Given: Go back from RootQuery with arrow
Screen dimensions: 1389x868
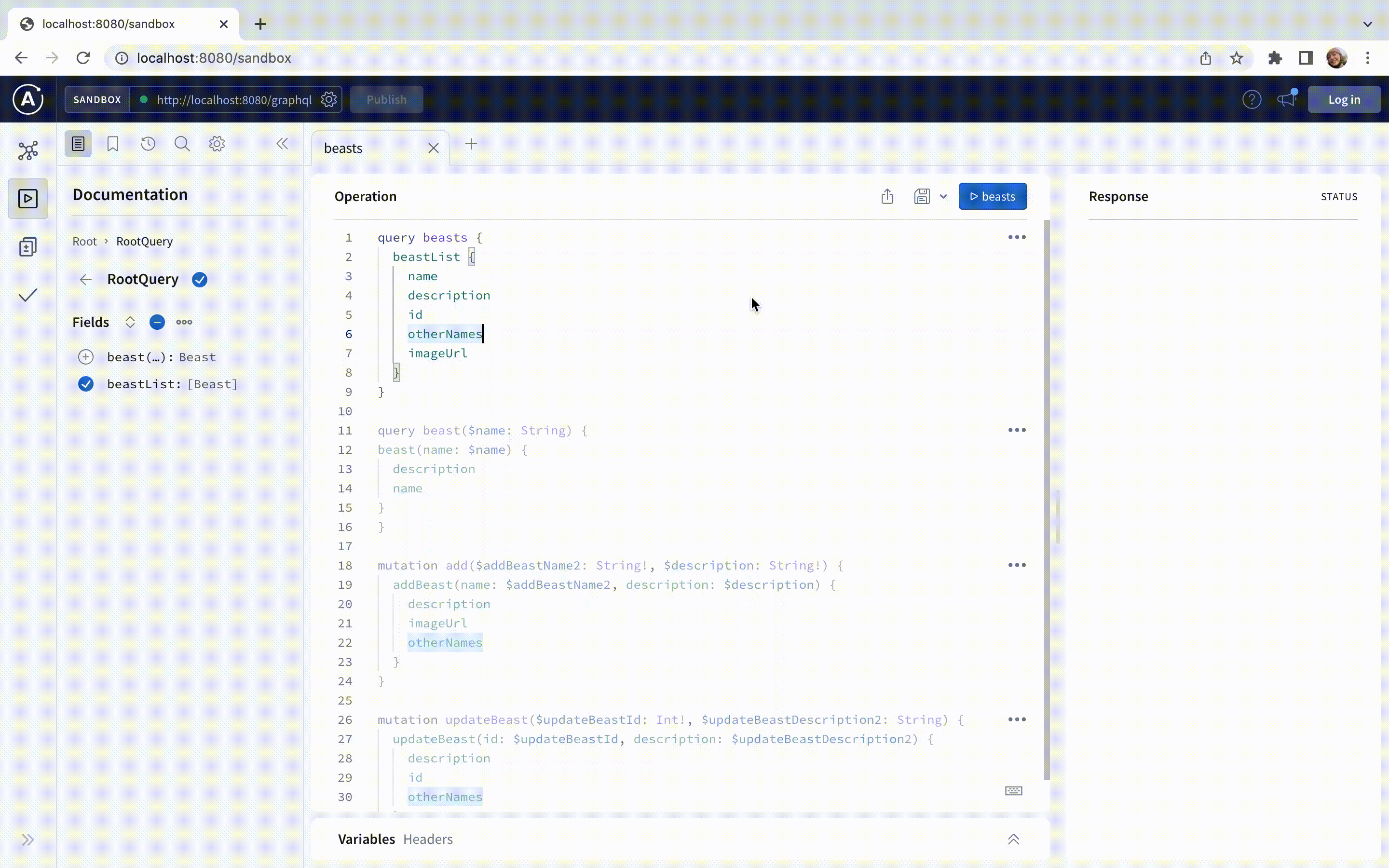Looking at the screenshot, I should click(85, 280).
